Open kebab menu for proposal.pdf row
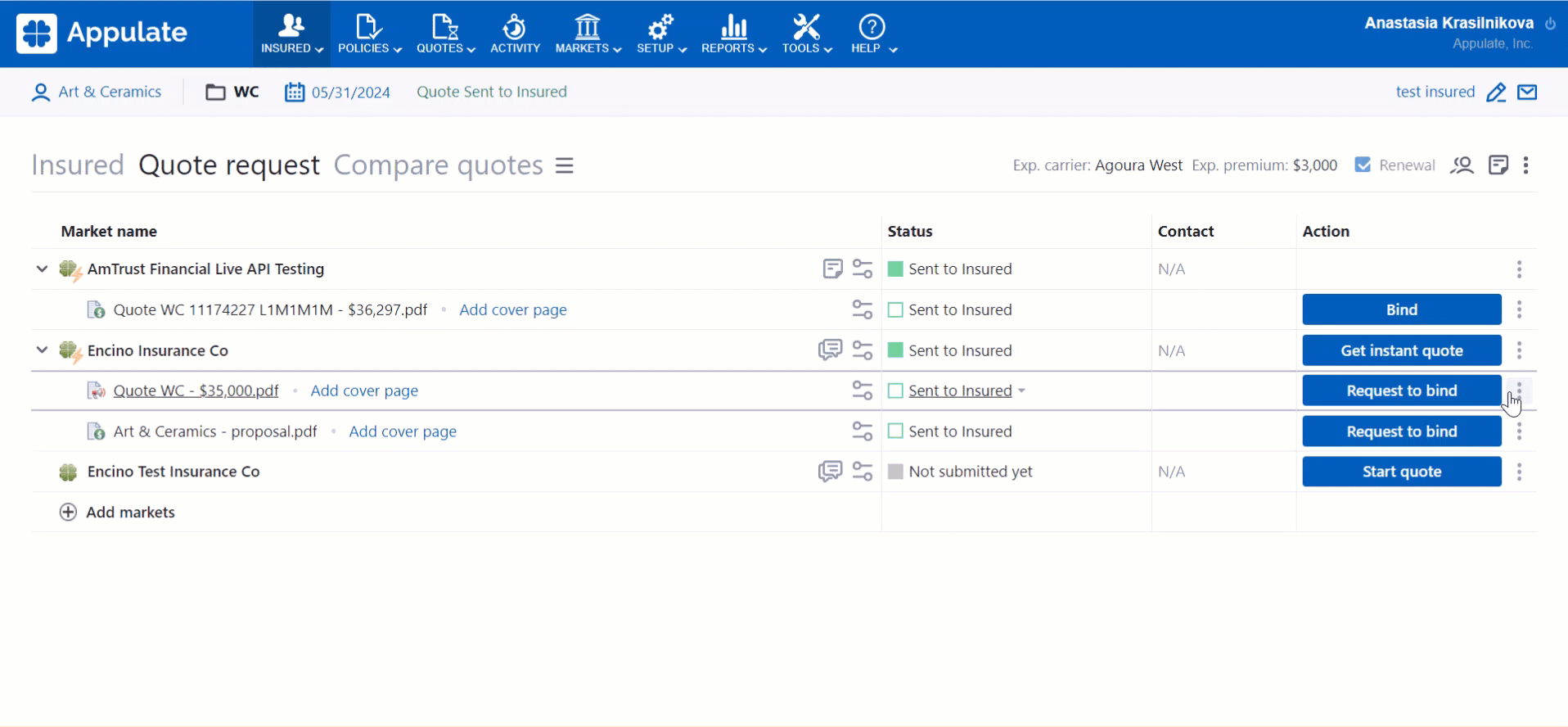The image size is (1568, 727). [x=1519, y=431]
